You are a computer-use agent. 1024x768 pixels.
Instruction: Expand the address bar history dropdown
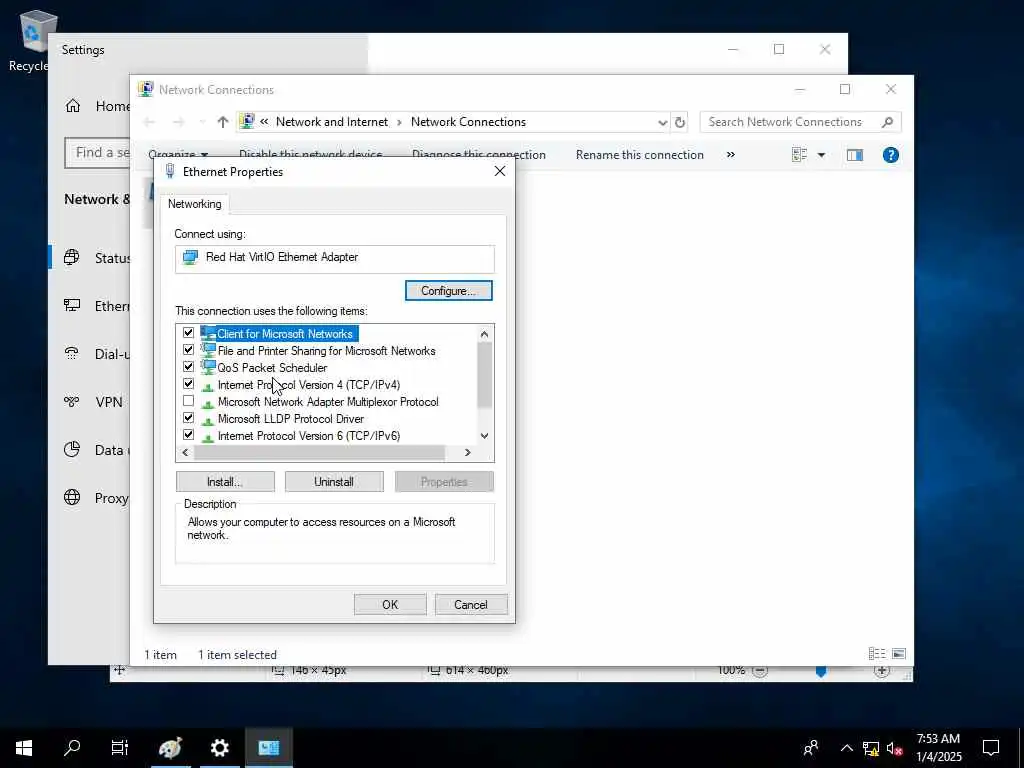[x=662, y=122]
